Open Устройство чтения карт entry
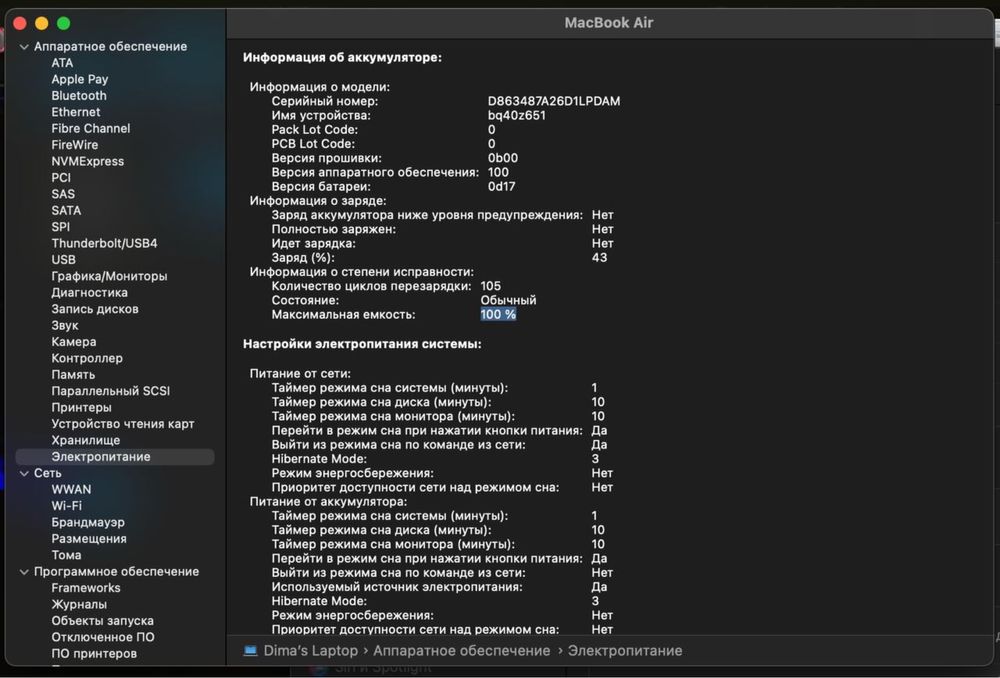The width and height of the screenshot is (1000, 678). pos(122,424)
